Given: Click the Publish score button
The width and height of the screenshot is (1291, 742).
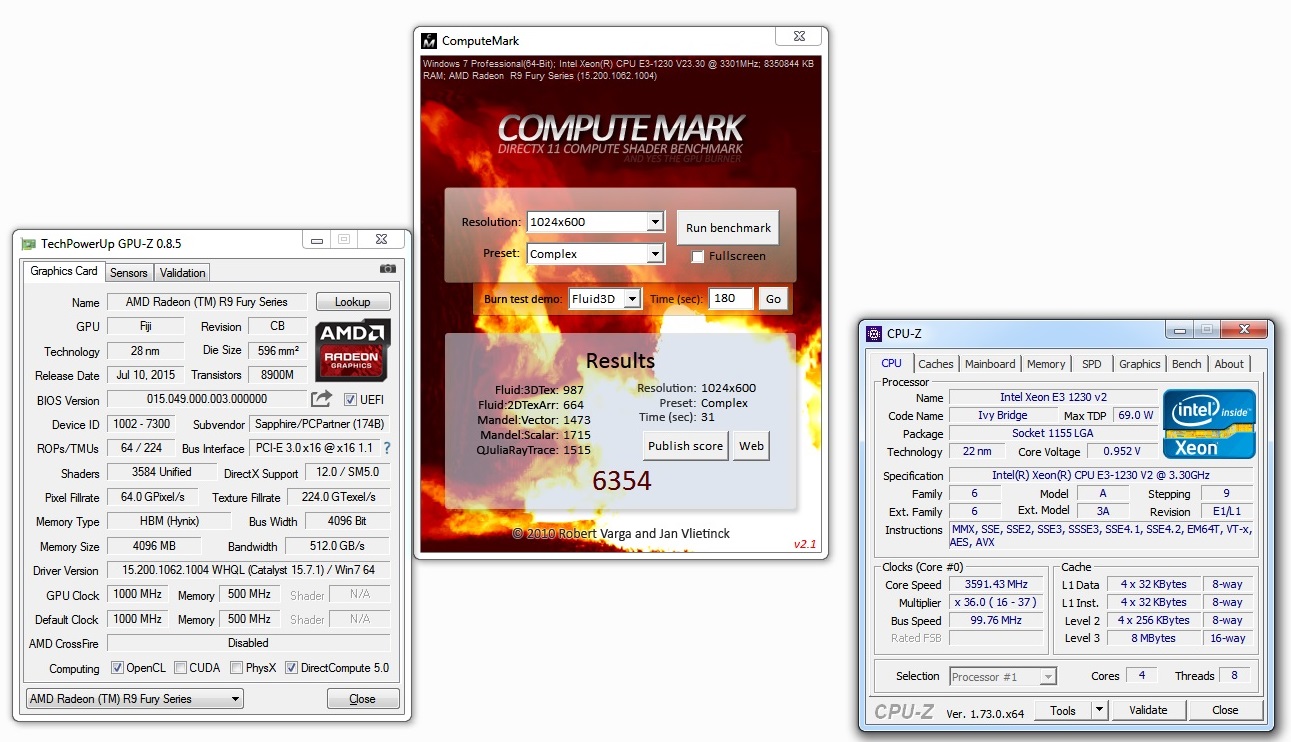Looking at the screenshot, I should click(685, 446).
